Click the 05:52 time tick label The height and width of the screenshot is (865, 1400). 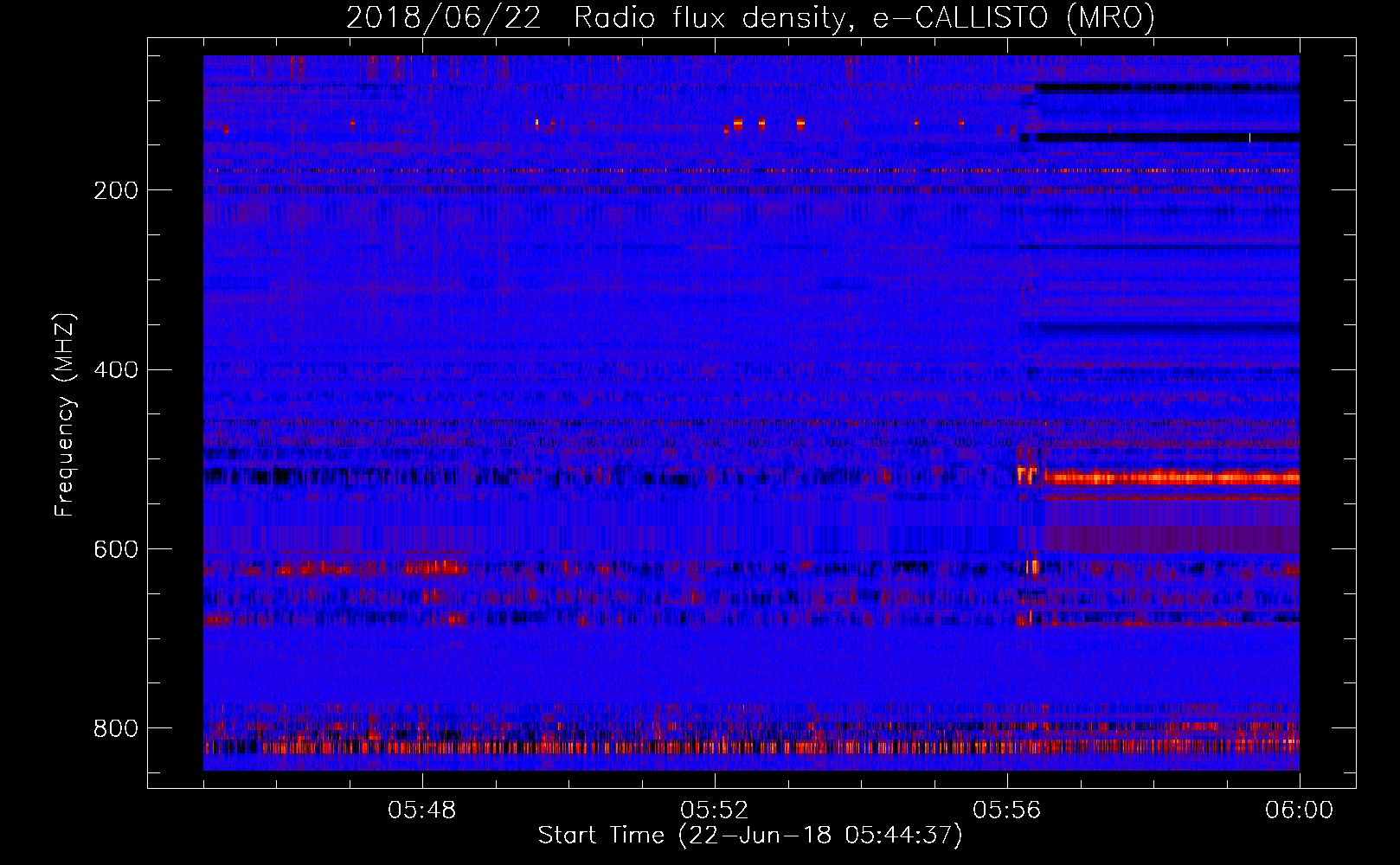click(715, 811)
